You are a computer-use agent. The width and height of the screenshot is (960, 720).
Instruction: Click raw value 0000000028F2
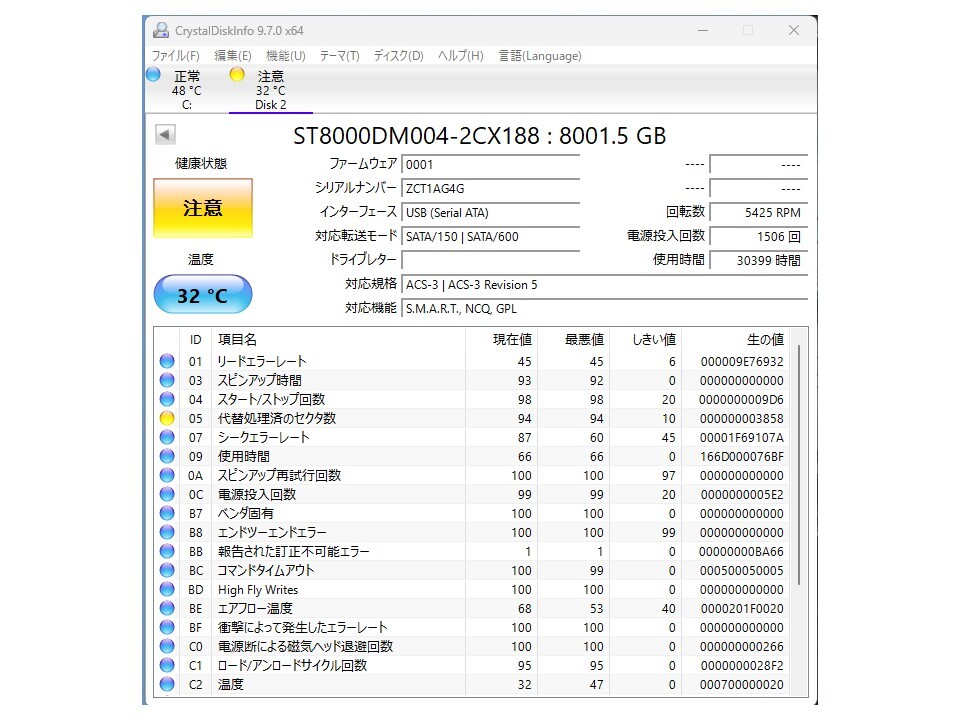click(741, 666)
